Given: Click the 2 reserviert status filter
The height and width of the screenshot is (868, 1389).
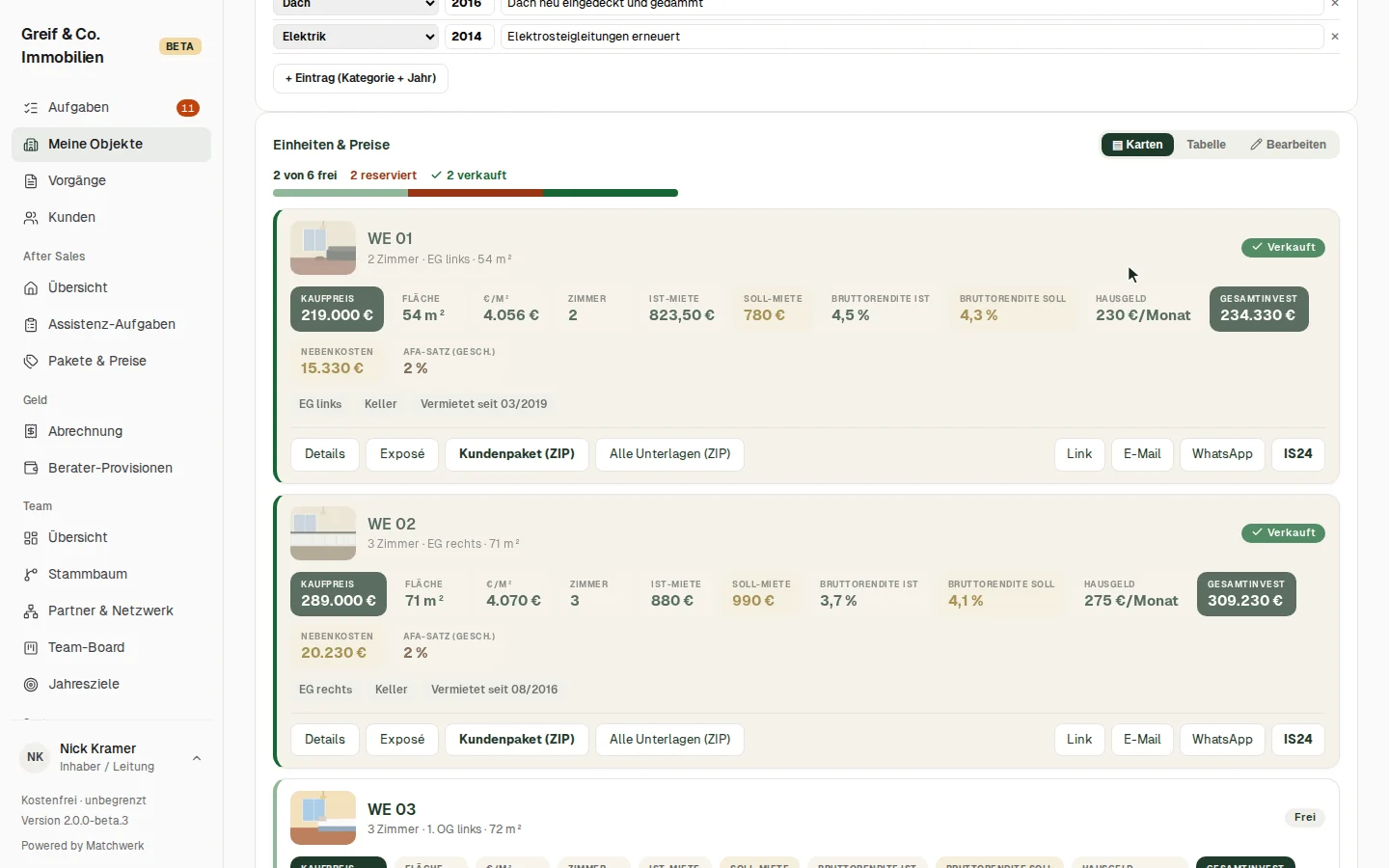Looking at the screenshot, I should (x=383, y=176).
